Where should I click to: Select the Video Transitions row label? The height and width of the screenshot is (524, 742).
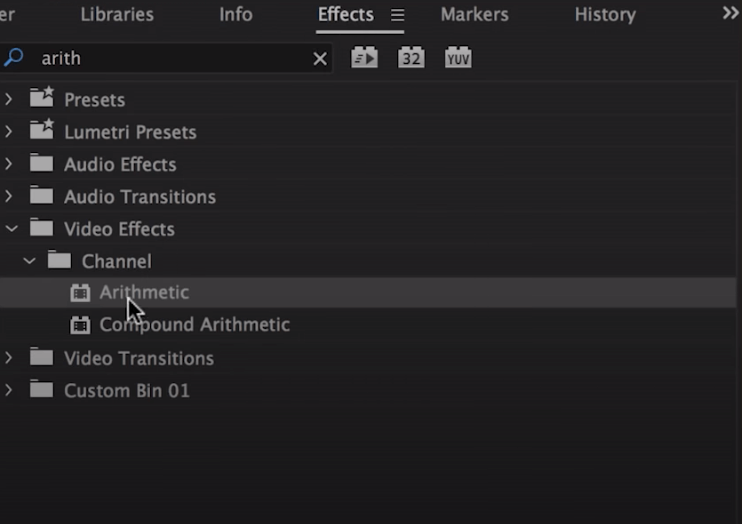pos(139,358)
